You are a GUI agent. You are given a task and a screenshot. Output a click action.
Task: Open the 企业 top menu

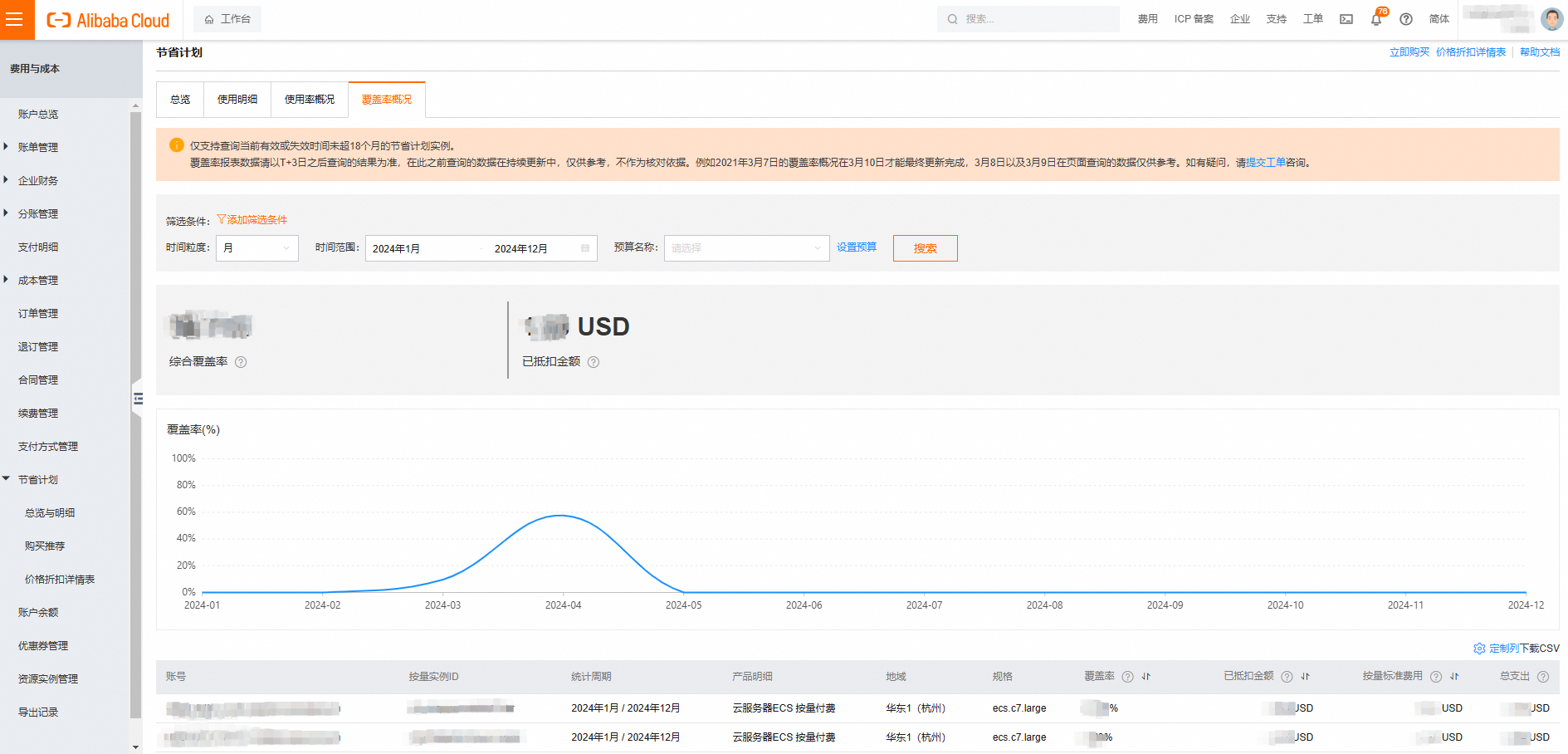point(1240,19)
